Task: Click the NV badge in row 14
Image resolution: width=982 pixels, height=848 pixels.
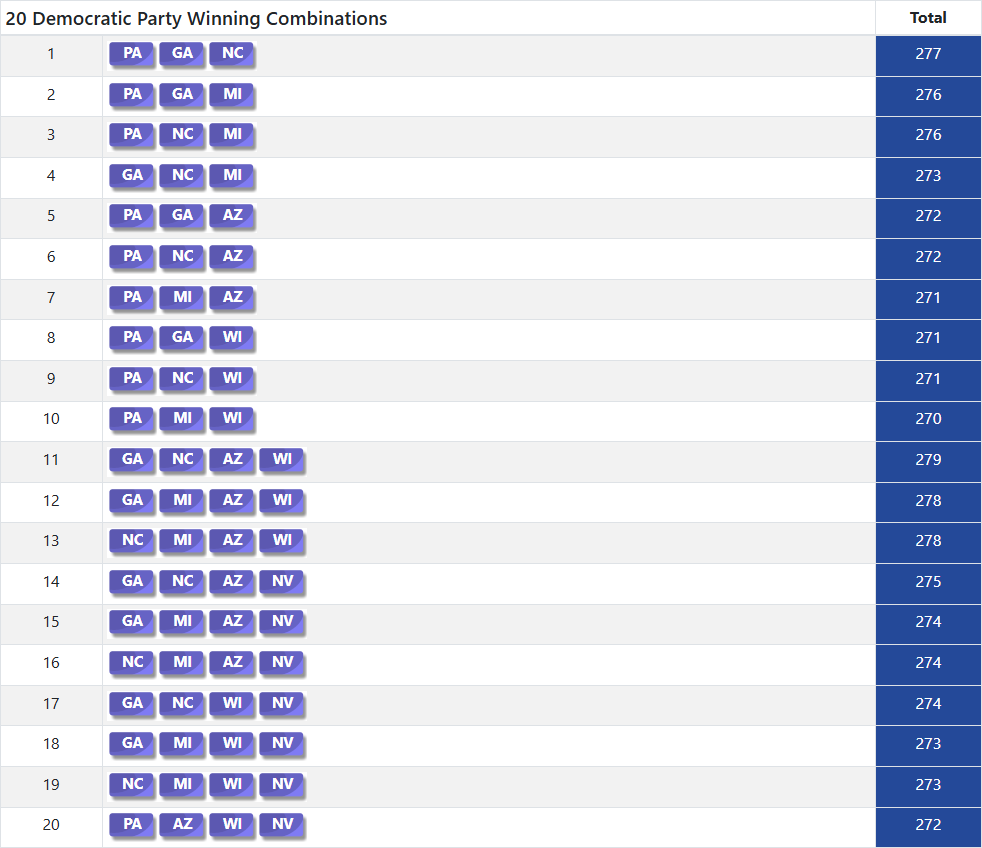Action: click(282, 581)
